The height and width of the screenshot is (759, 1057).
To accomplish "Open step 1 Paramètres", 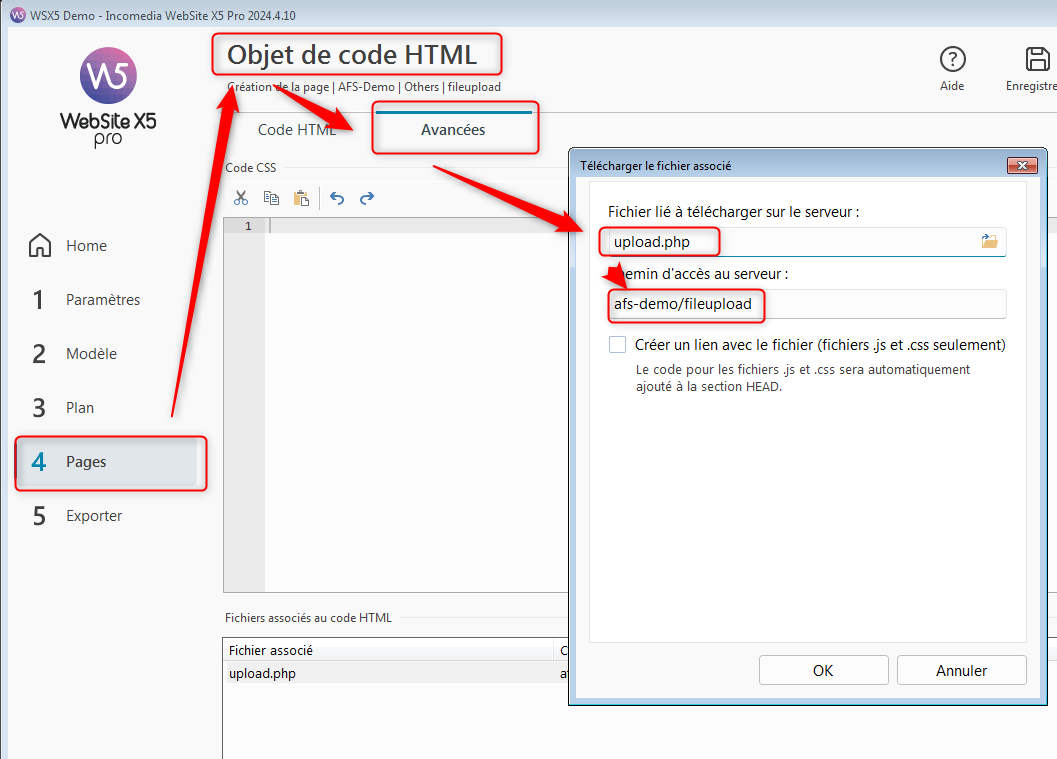I will (102, 300).
